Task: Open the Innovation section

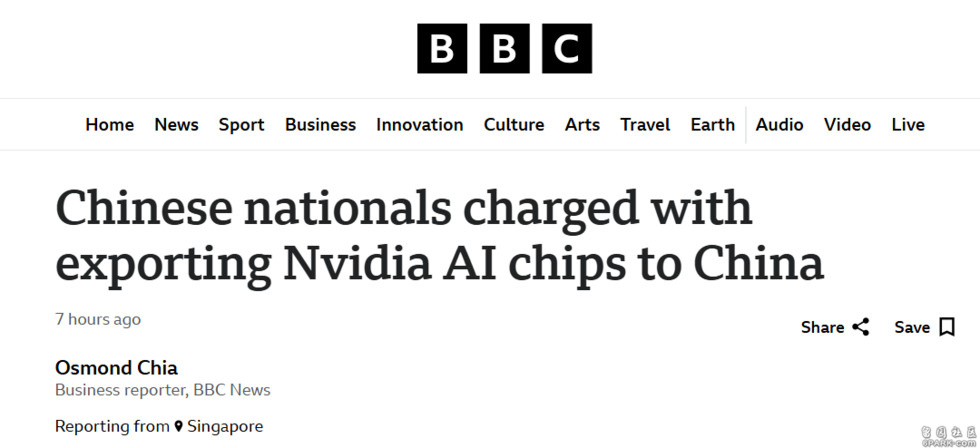Action: tap(419, 125)
